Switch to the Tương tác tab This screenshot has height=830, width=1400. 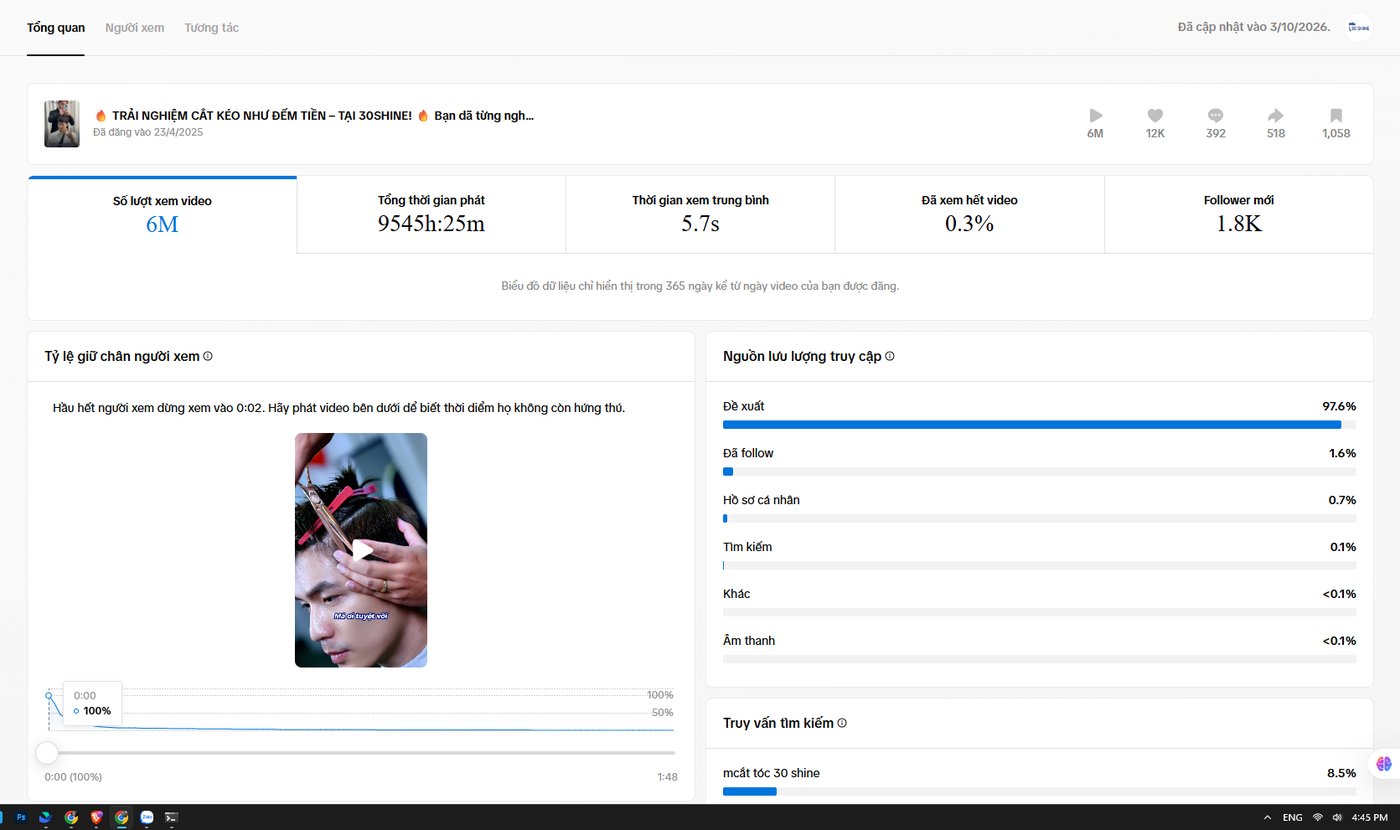point(211,27)
